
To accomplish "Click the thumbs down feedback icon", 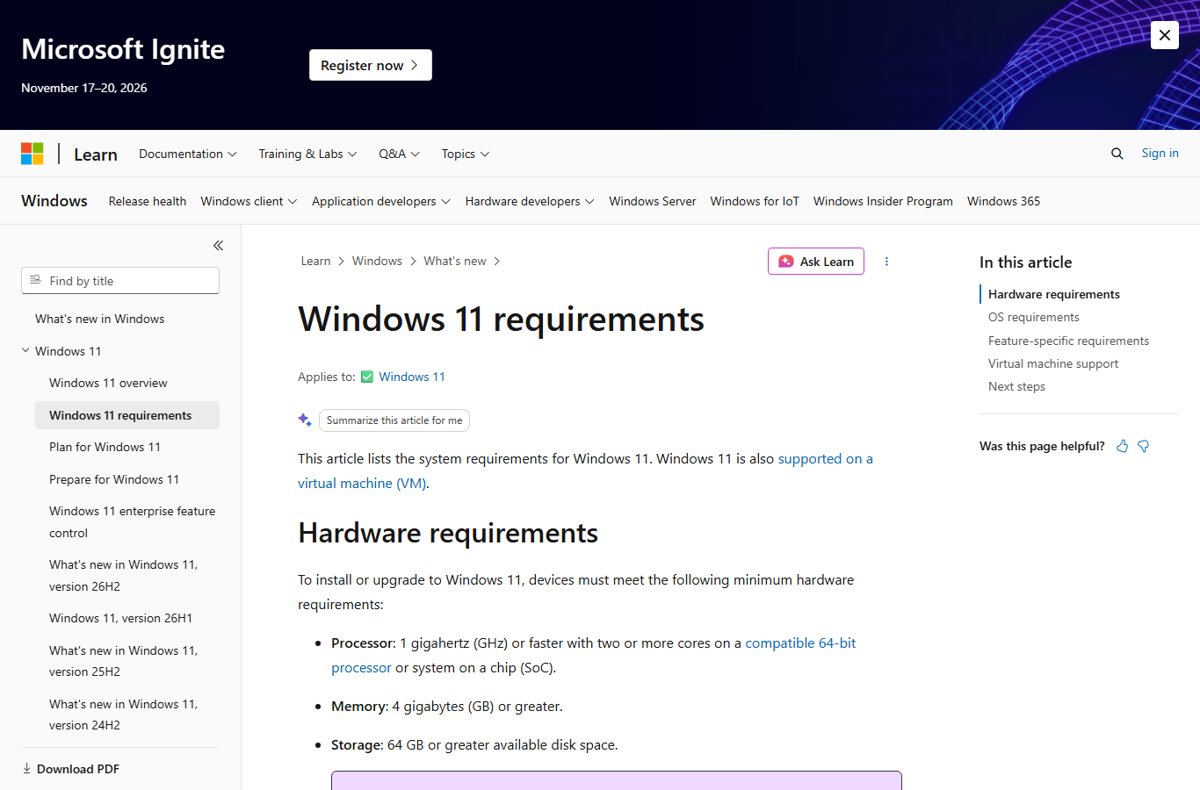I will tap(1143, 446).
